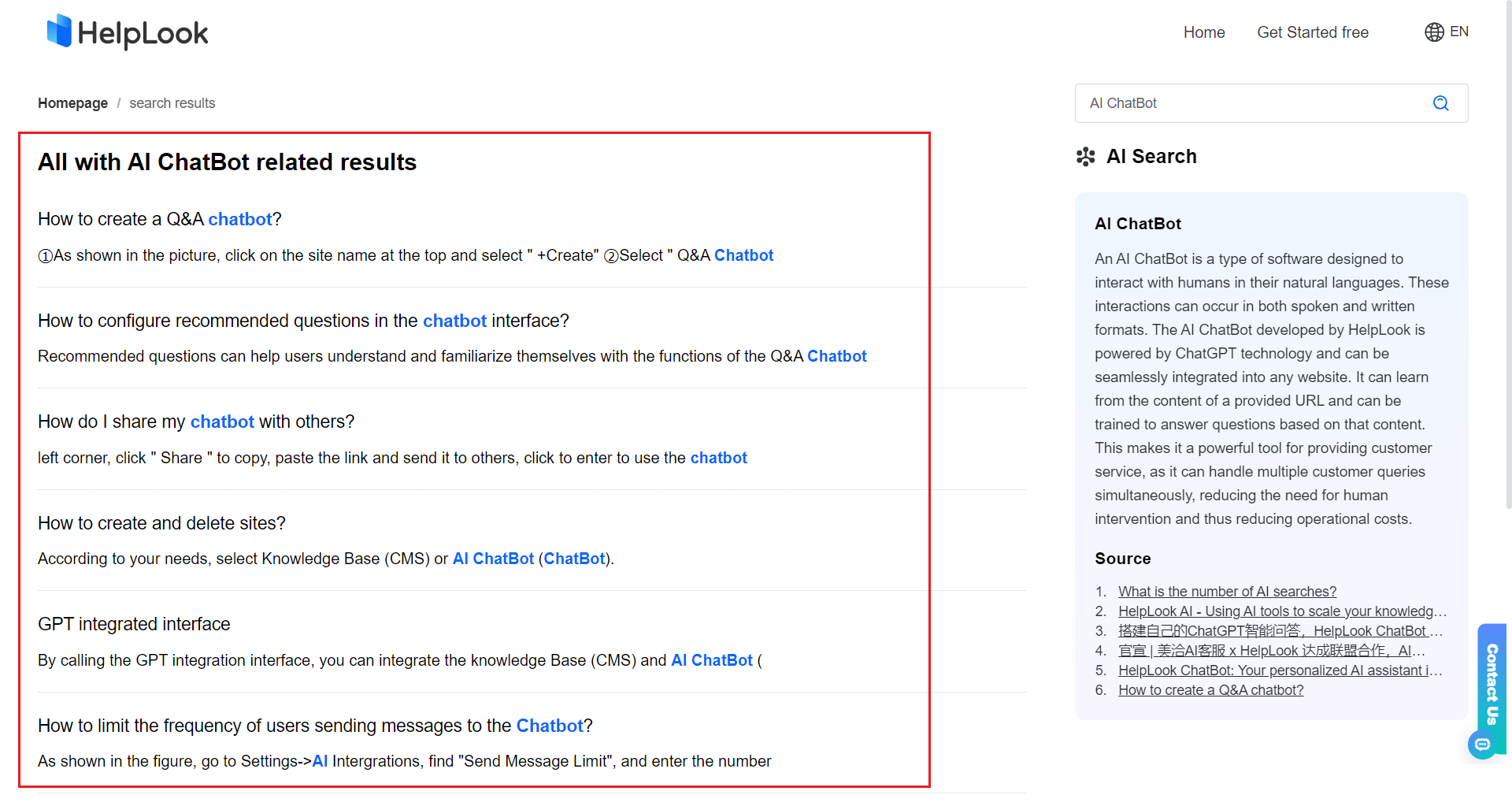This screenshot has width=1512, height=806.
Task: Click the Homepage breadcrumb
Action: 72,103
